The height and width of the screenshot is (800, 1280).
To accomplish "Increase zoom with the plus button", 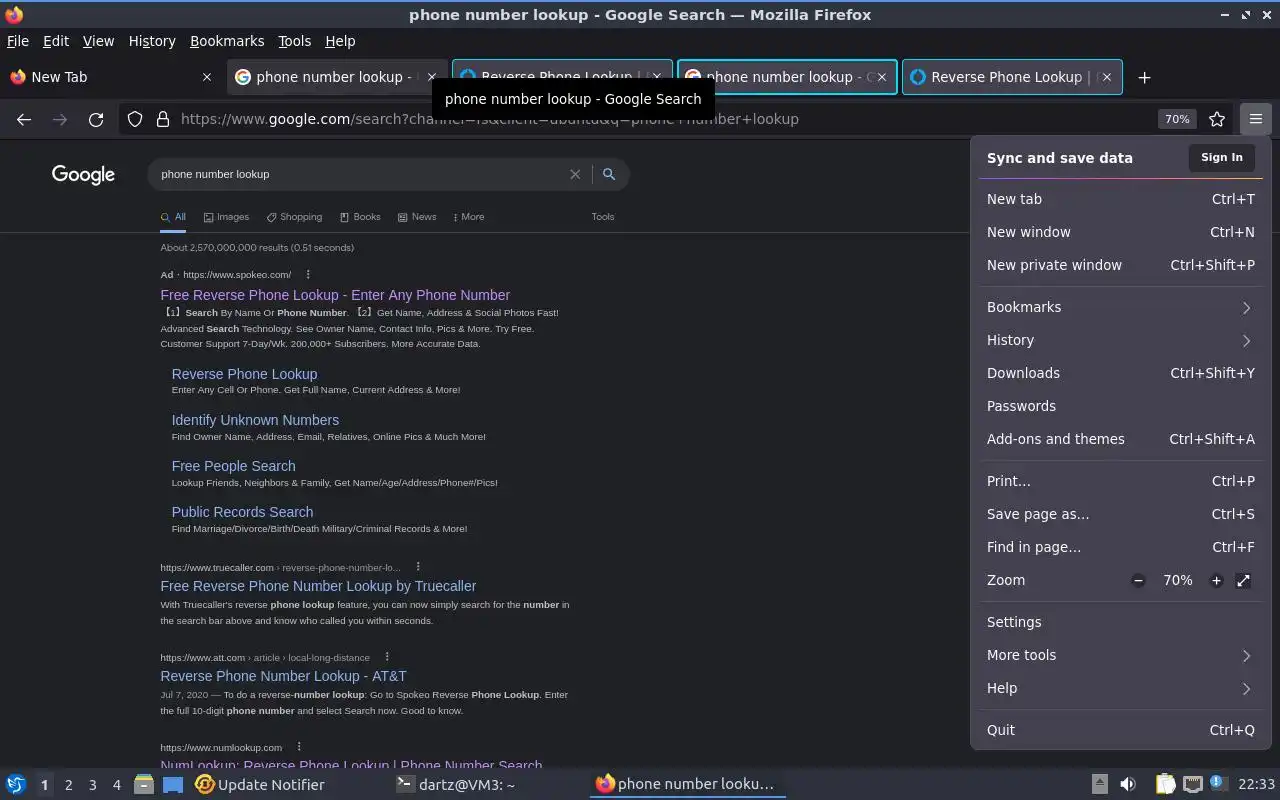I will [1216, 580].
